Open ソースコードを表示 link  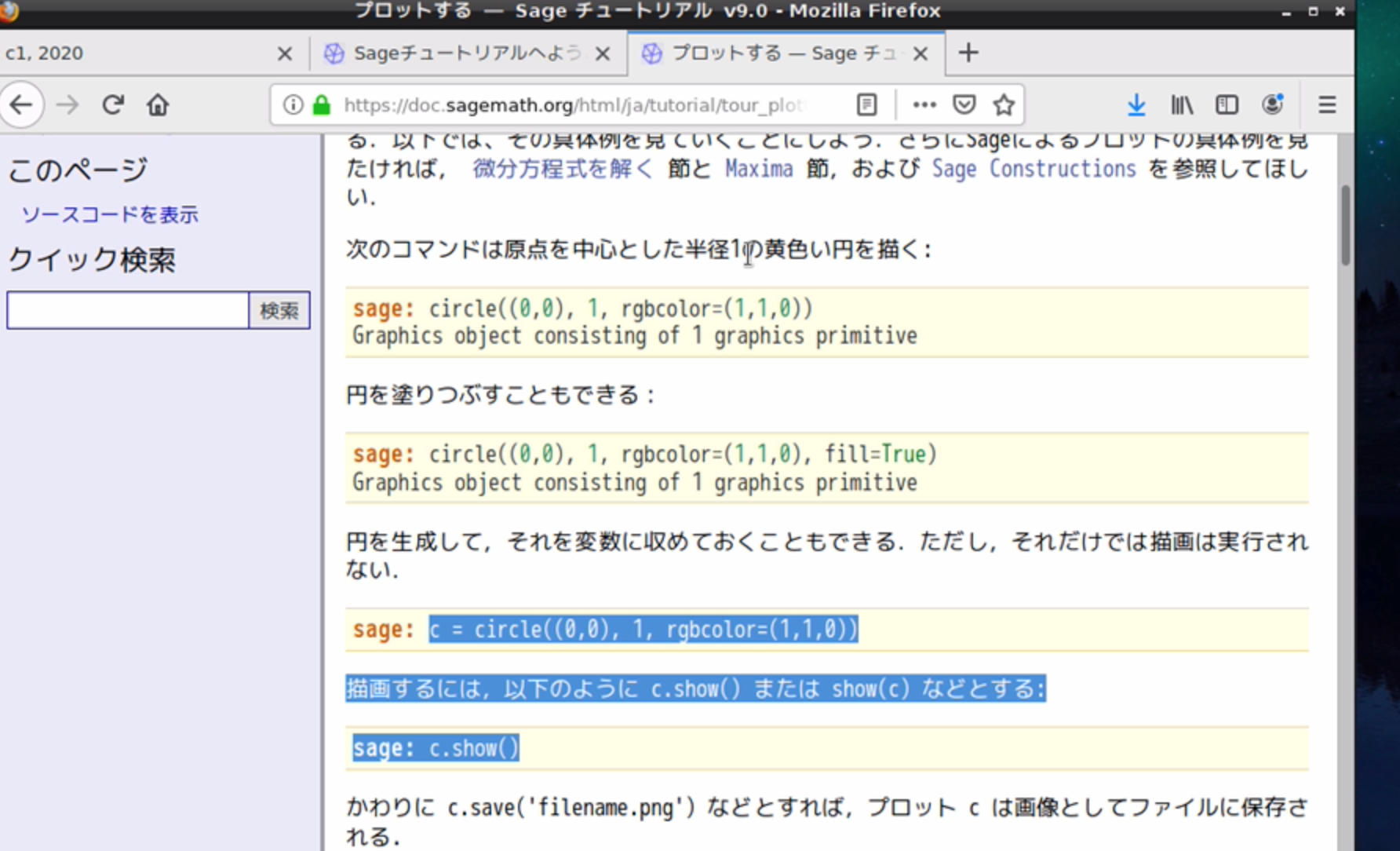click(x=109, y=214)
